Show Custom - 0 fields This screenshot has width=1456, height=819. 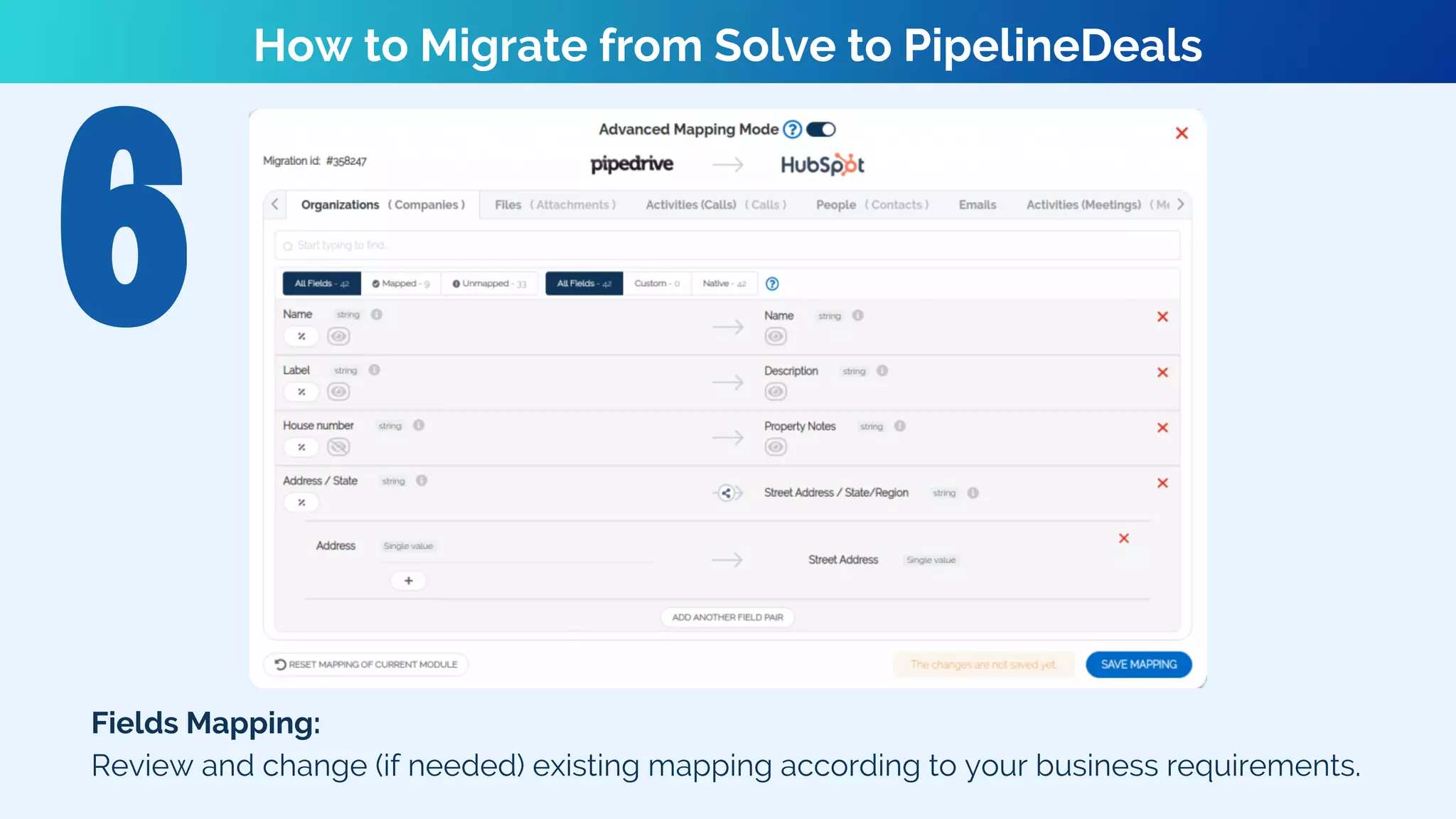[x=657, y=283]
